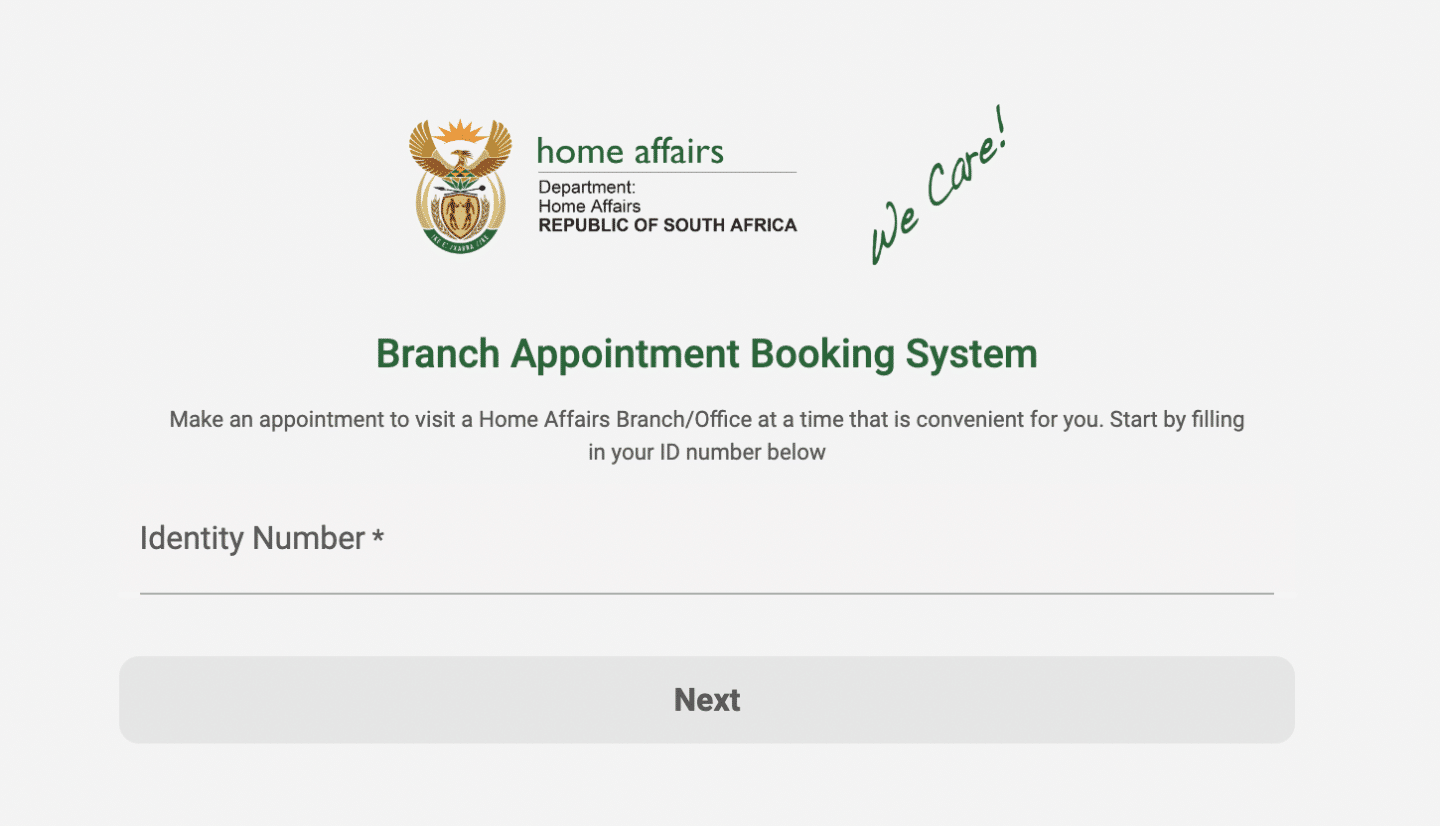Click the green heading 'Branch Appointment Booking System'
The width and height of the screenshot is (1440, 826).
(707, 354)
